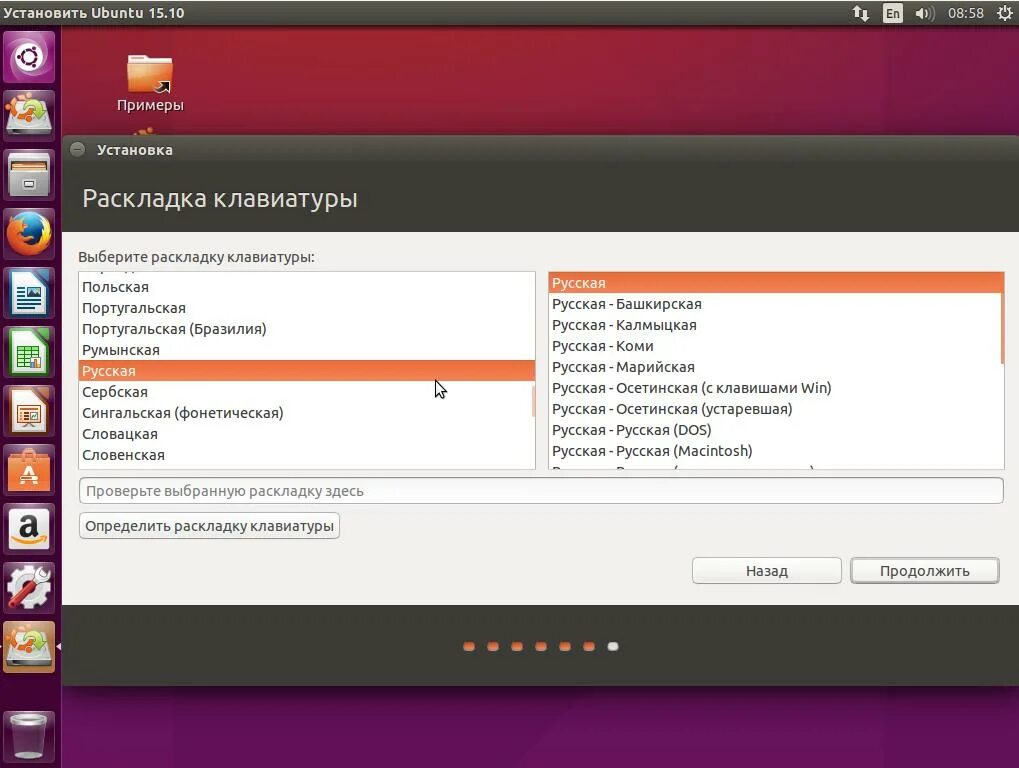Select Русская - Русская (Macintosh) variant

[x=775, y=451]
